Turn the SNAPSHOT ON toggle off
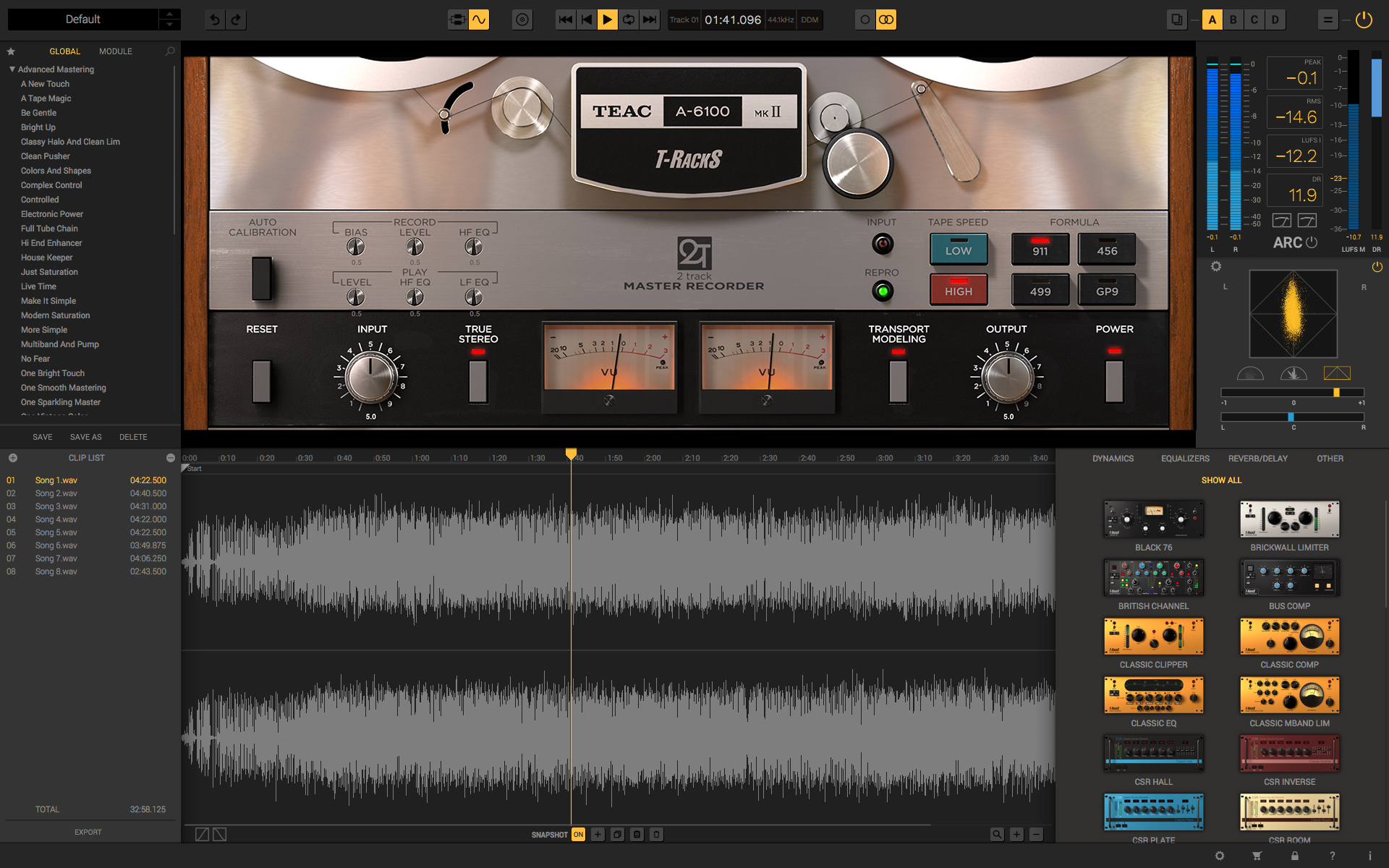Image resolution: width=1389 pixels, height=868 pixels. tap(578, 834)
